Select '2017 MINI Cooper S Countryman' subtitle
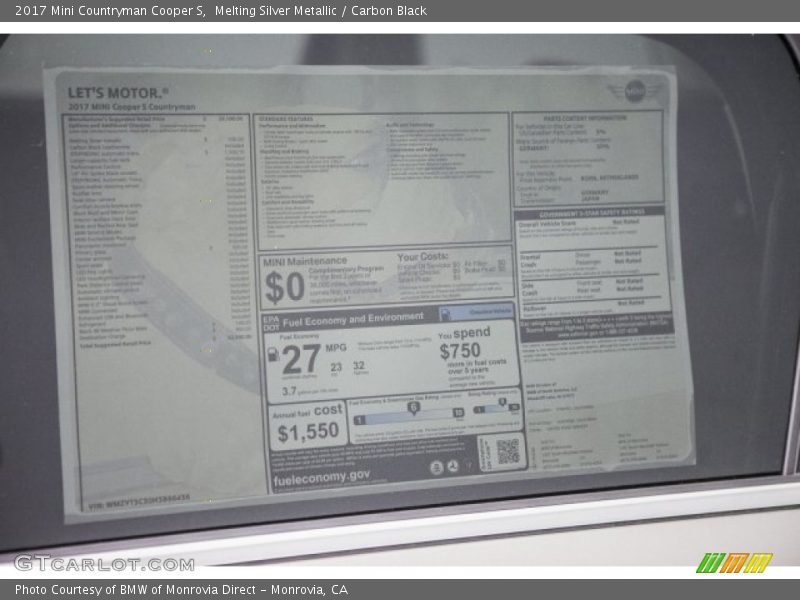Viewport: 800px width, 600px height. pos(132,107)
